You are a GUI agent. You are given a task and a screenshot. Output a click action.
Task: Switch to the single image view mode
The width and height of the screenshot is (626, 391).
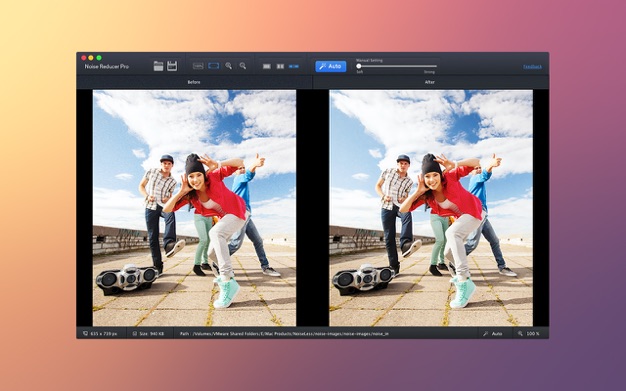tap(267, 66)
